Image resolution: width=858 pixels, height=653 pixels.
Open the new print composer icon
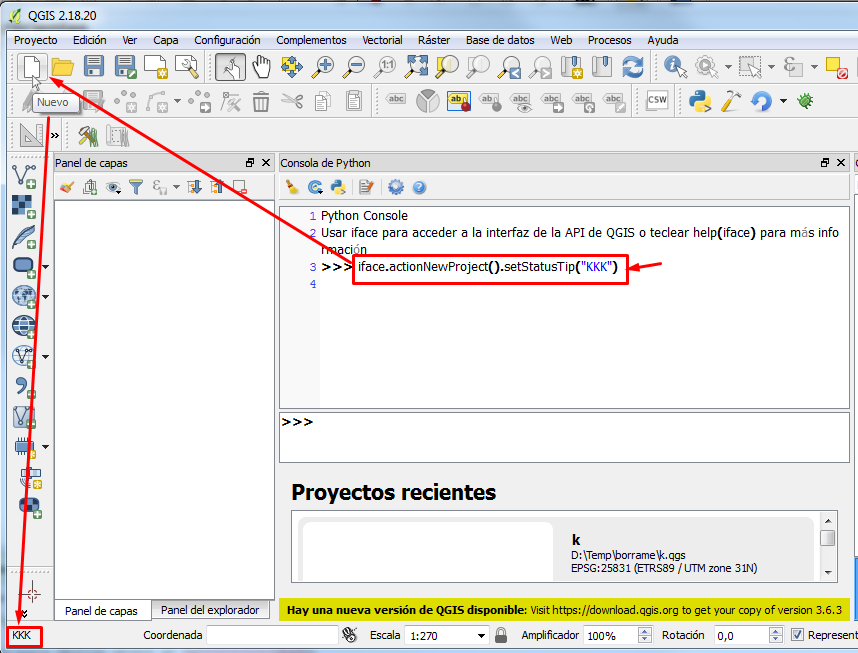[x=156, y=67]
